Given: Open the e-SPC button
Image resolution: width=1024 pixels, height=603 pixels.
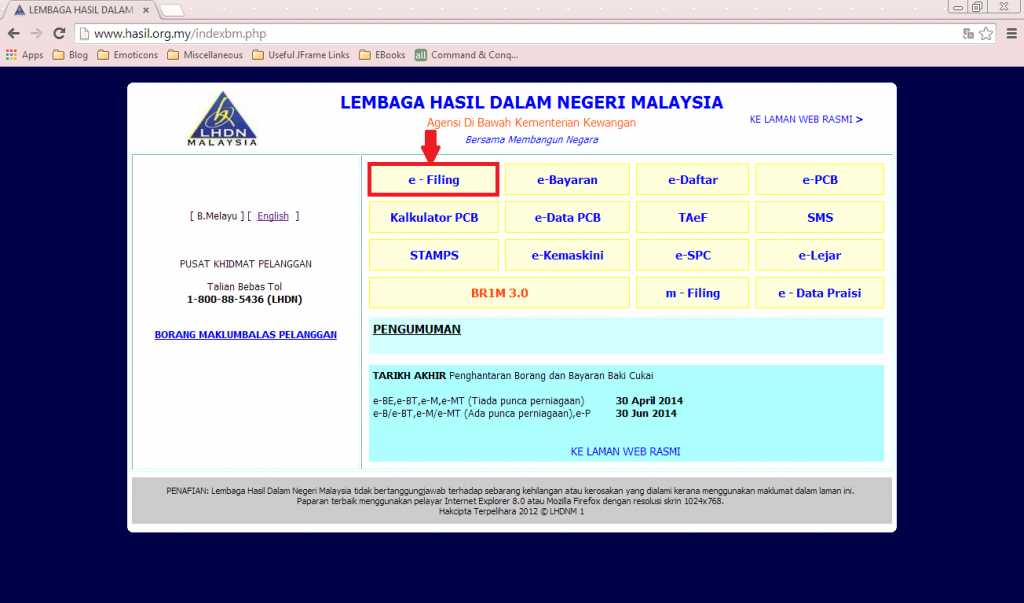Looking at the screenshot, I should (x=692, y=255).
